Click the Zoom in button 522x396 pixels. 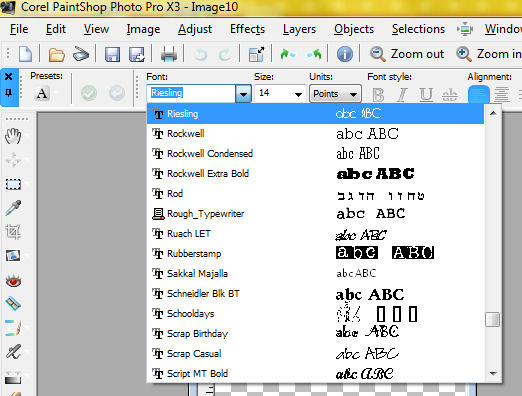488,54
